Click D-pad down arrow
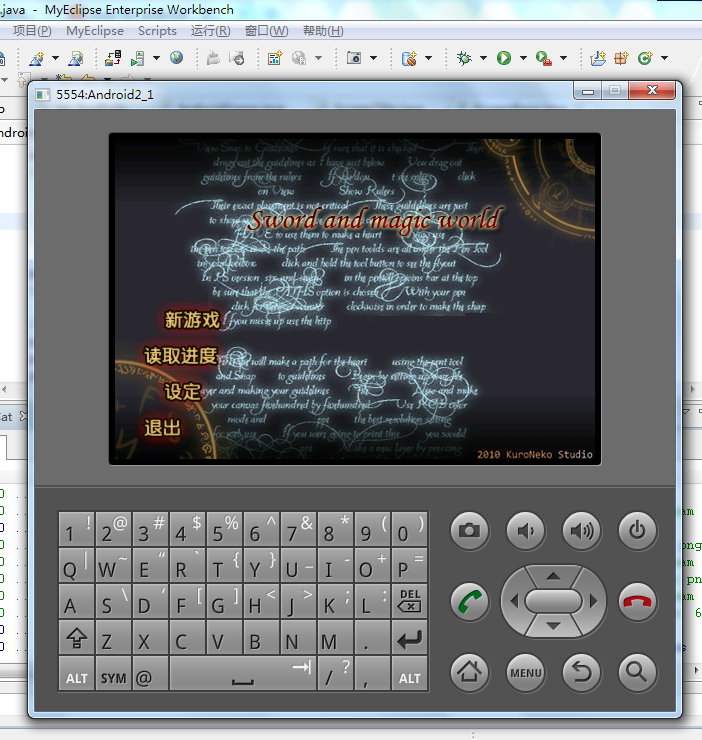 (x=553, y=627)
